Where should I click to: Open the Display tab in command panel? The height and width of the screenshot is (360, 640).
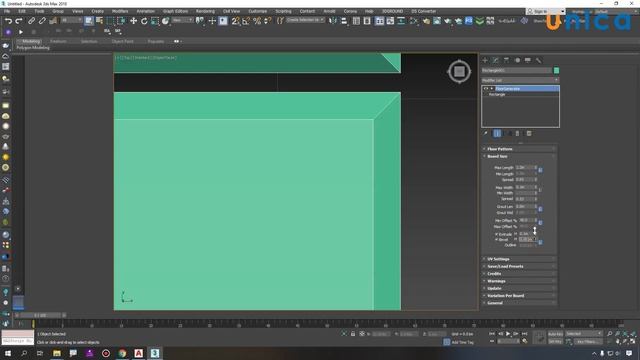[528, 60]
